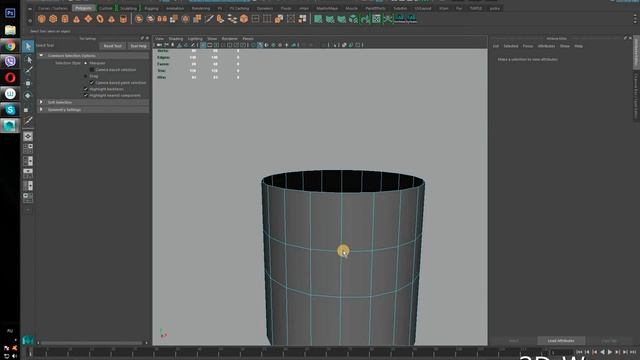Create a polygon cube from the shelf
The height and width of the screenshot is (360, 640).
coord(53,19)
